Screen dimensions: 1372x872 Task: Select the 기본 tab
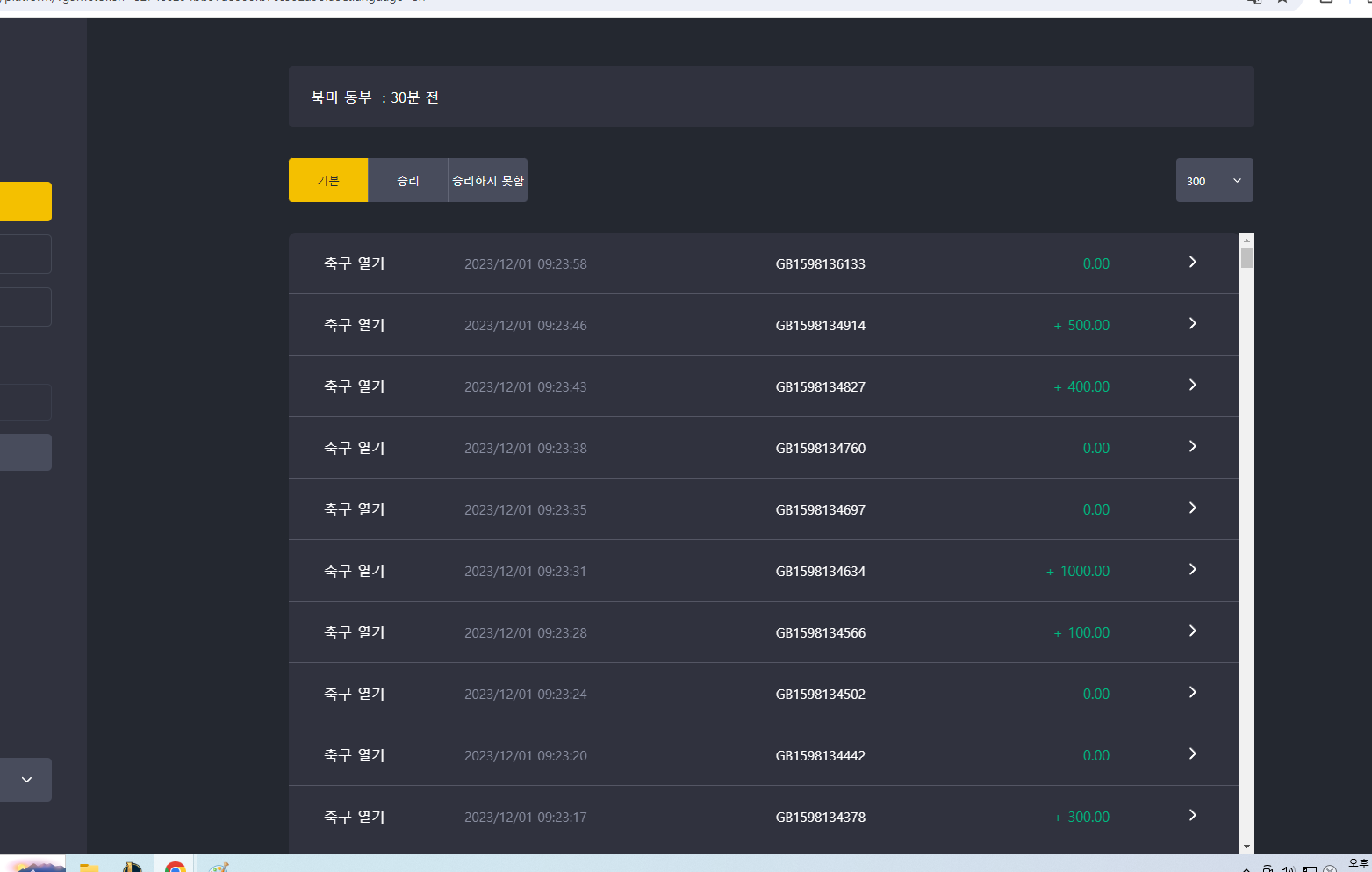(328, 180)
